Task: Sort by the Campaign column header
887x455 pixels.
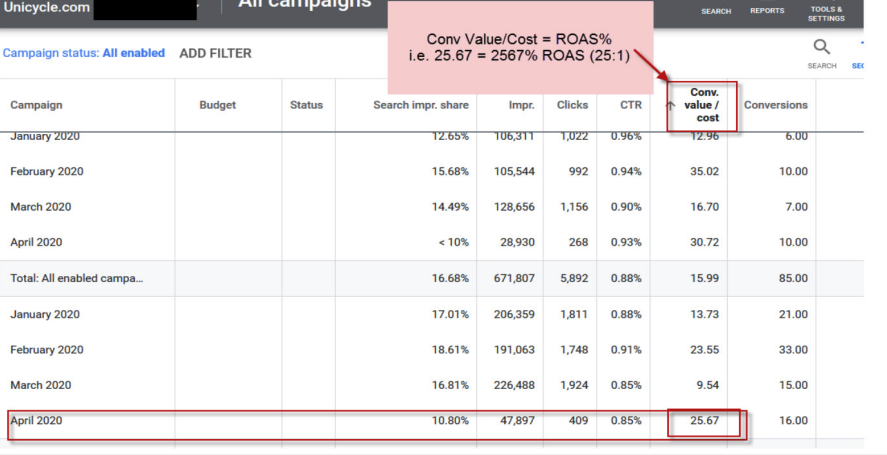Action: click(x=34, y=105)
